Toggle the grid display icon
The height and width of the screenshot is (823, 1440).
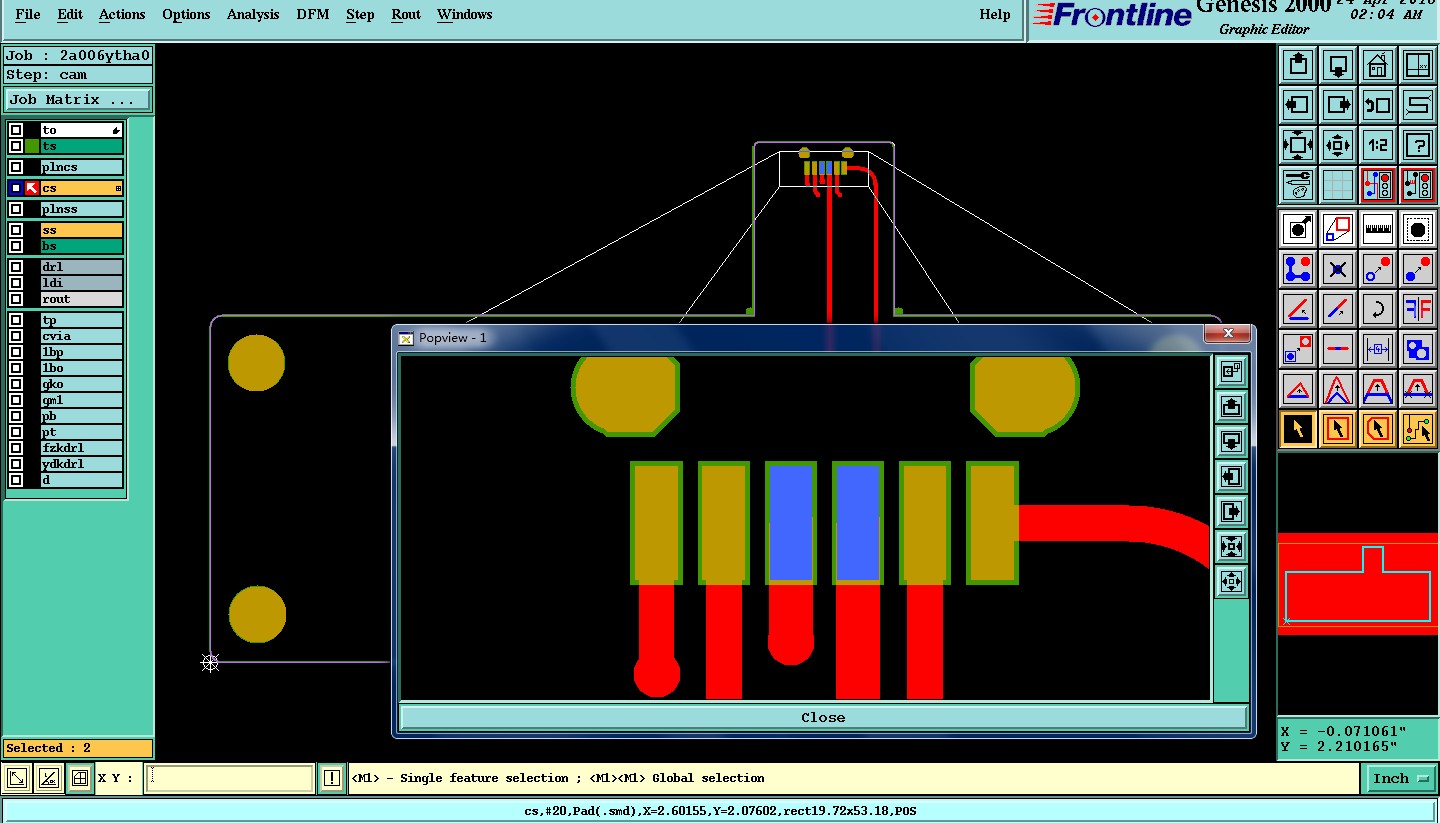[1338, 185]
